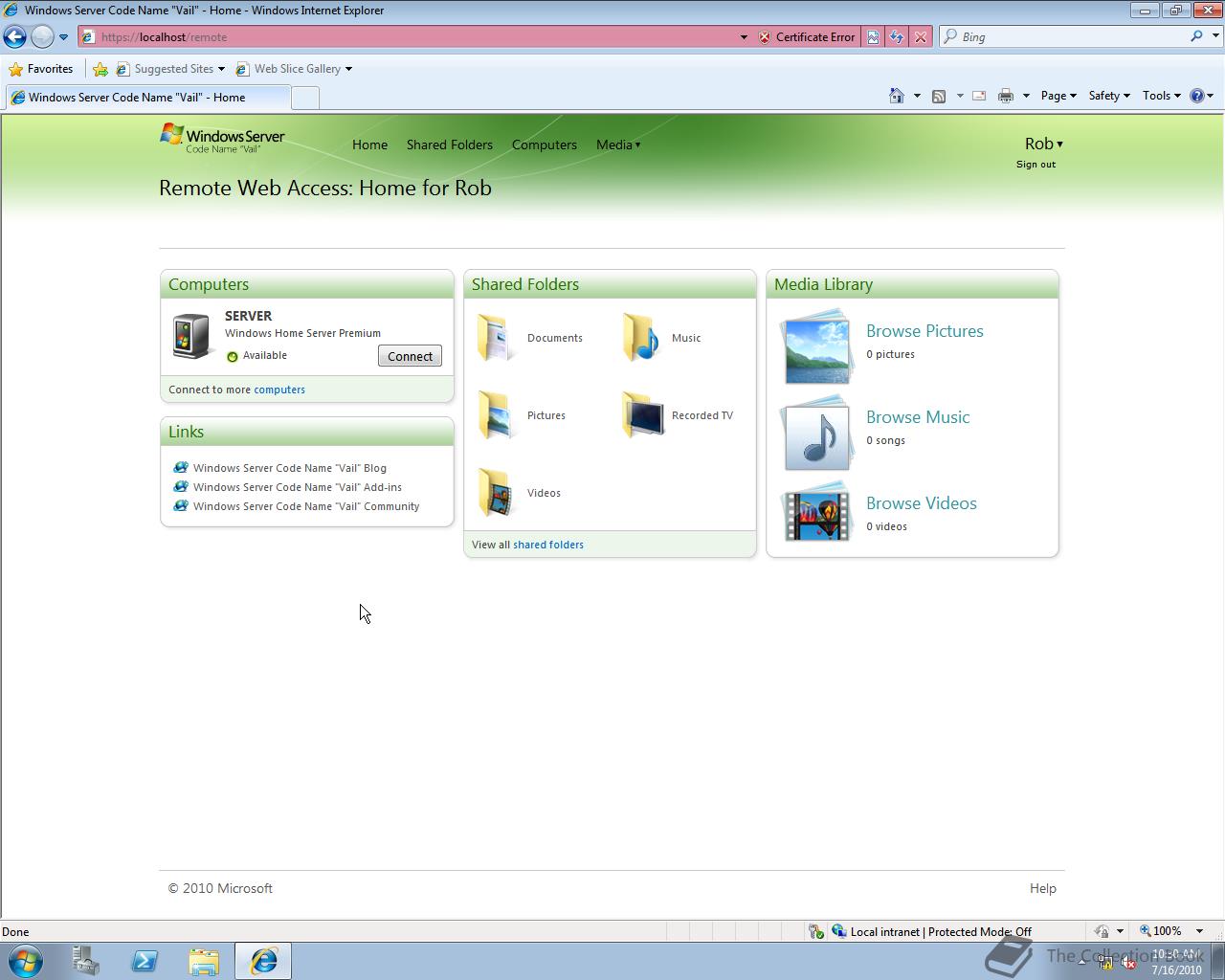Open the Browse Pictures link
This screenshot has width=1225, height=980.
click(x=924, y=331)
